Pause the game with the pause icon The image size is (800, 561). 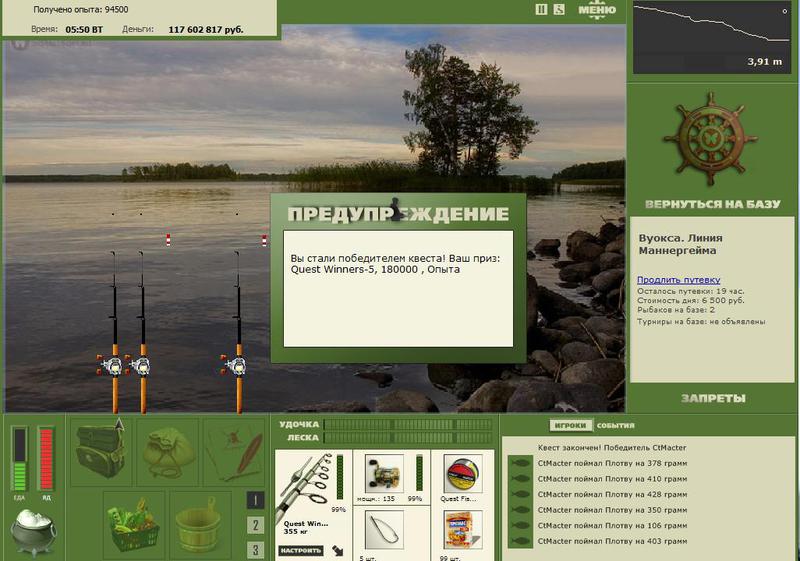click(541, 9)
